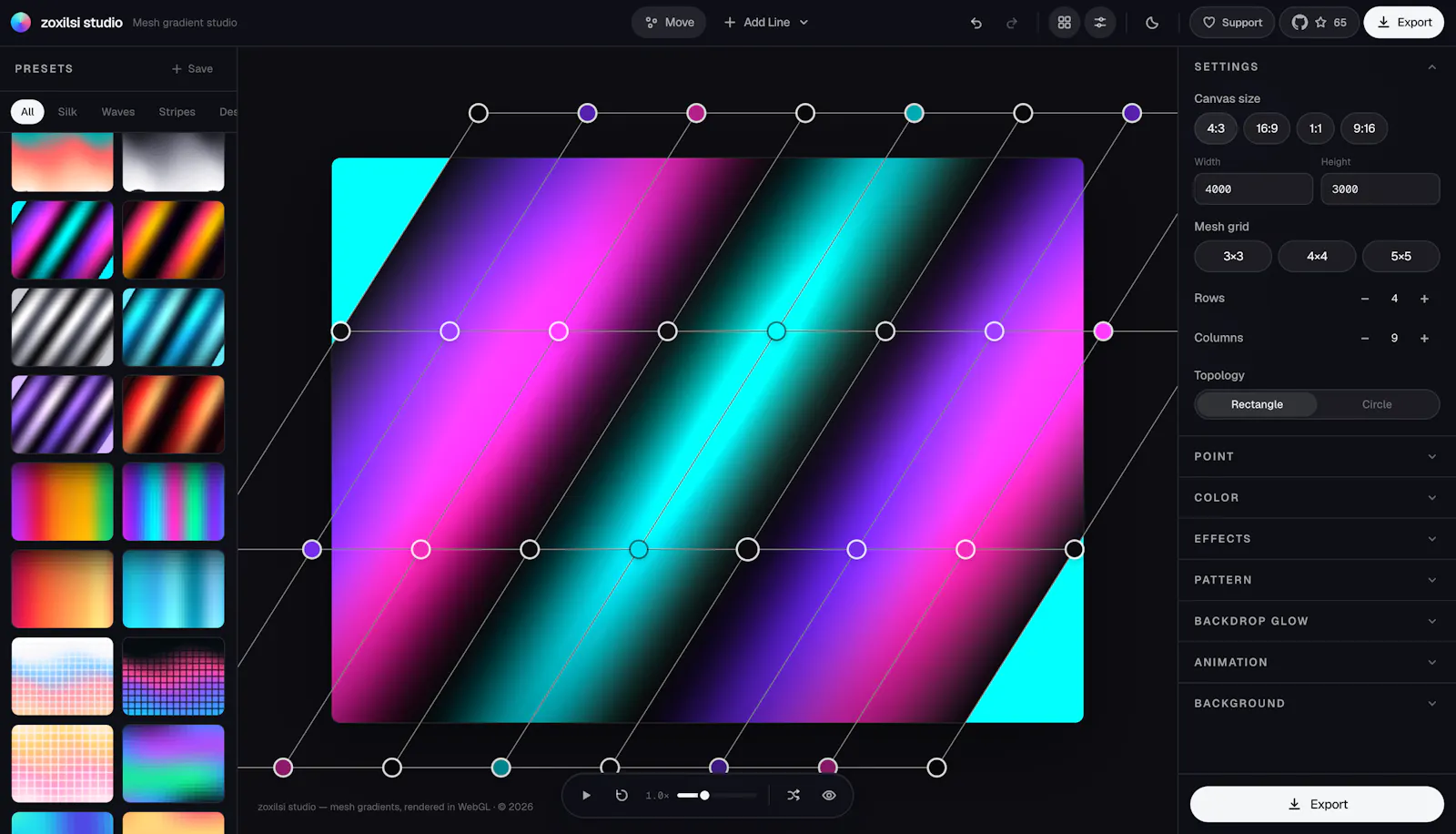
Task: Set canvas ratio to 4:3
Action: tap(1216, 128)
